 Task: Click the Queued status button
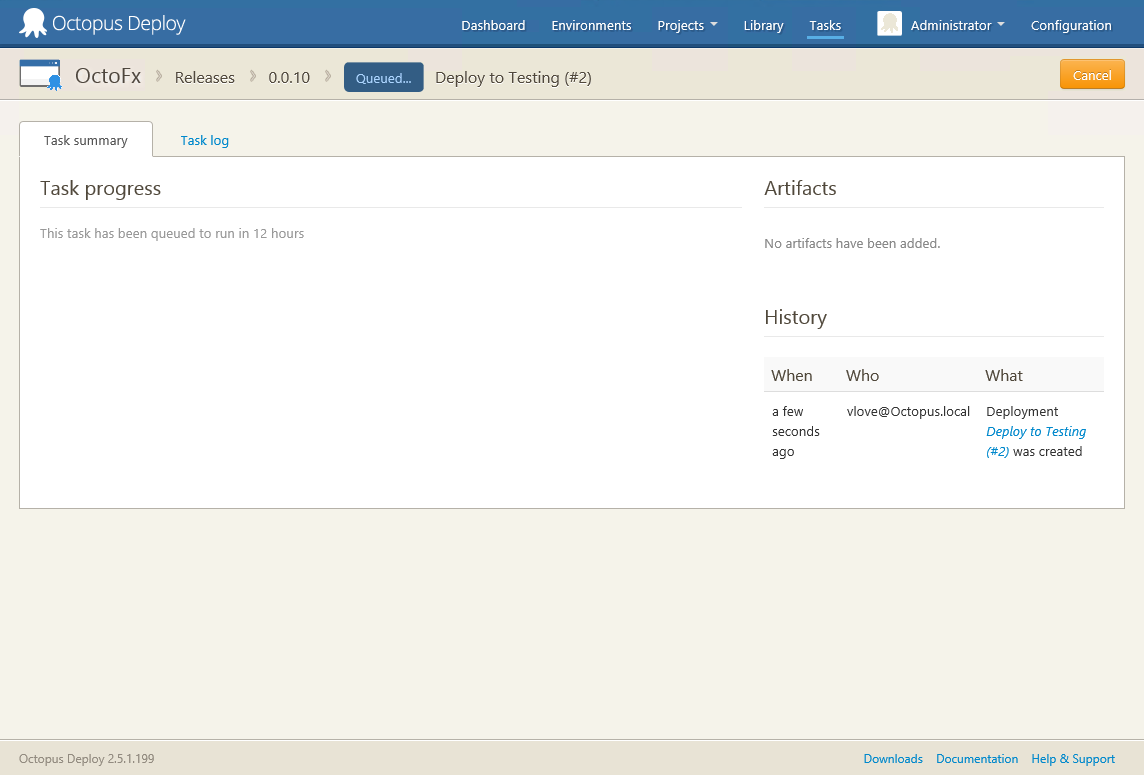(x=383, y=78)
